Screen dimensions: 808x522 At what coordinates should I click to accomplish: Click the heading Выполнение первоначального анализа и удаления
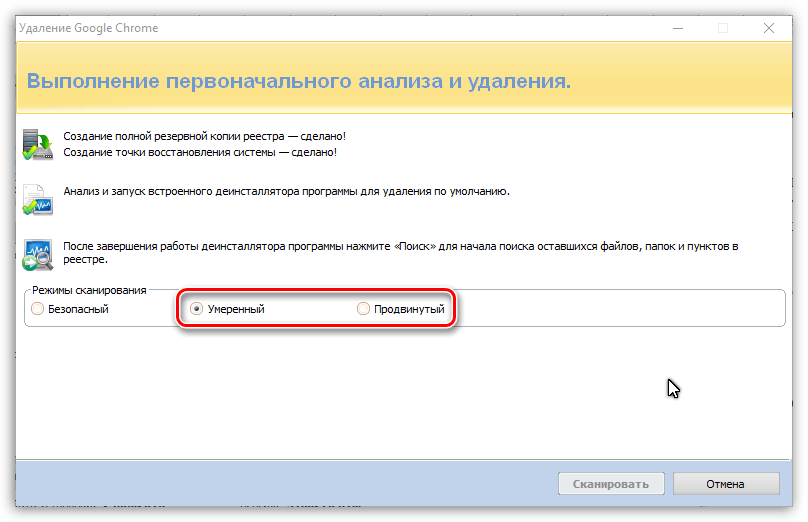(299, 81)
